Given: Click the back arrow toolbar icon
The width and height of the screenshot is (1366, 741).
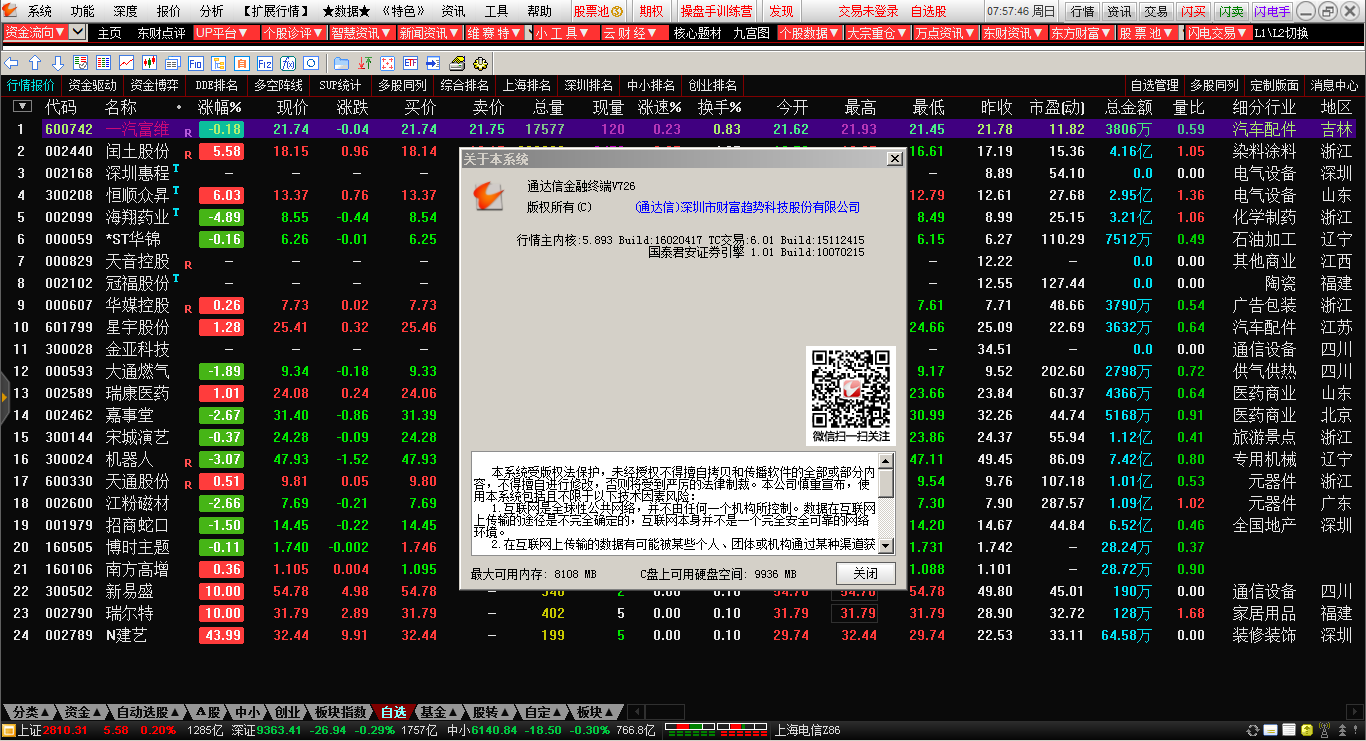Looking at the screenshot, I should pos(11,63).
